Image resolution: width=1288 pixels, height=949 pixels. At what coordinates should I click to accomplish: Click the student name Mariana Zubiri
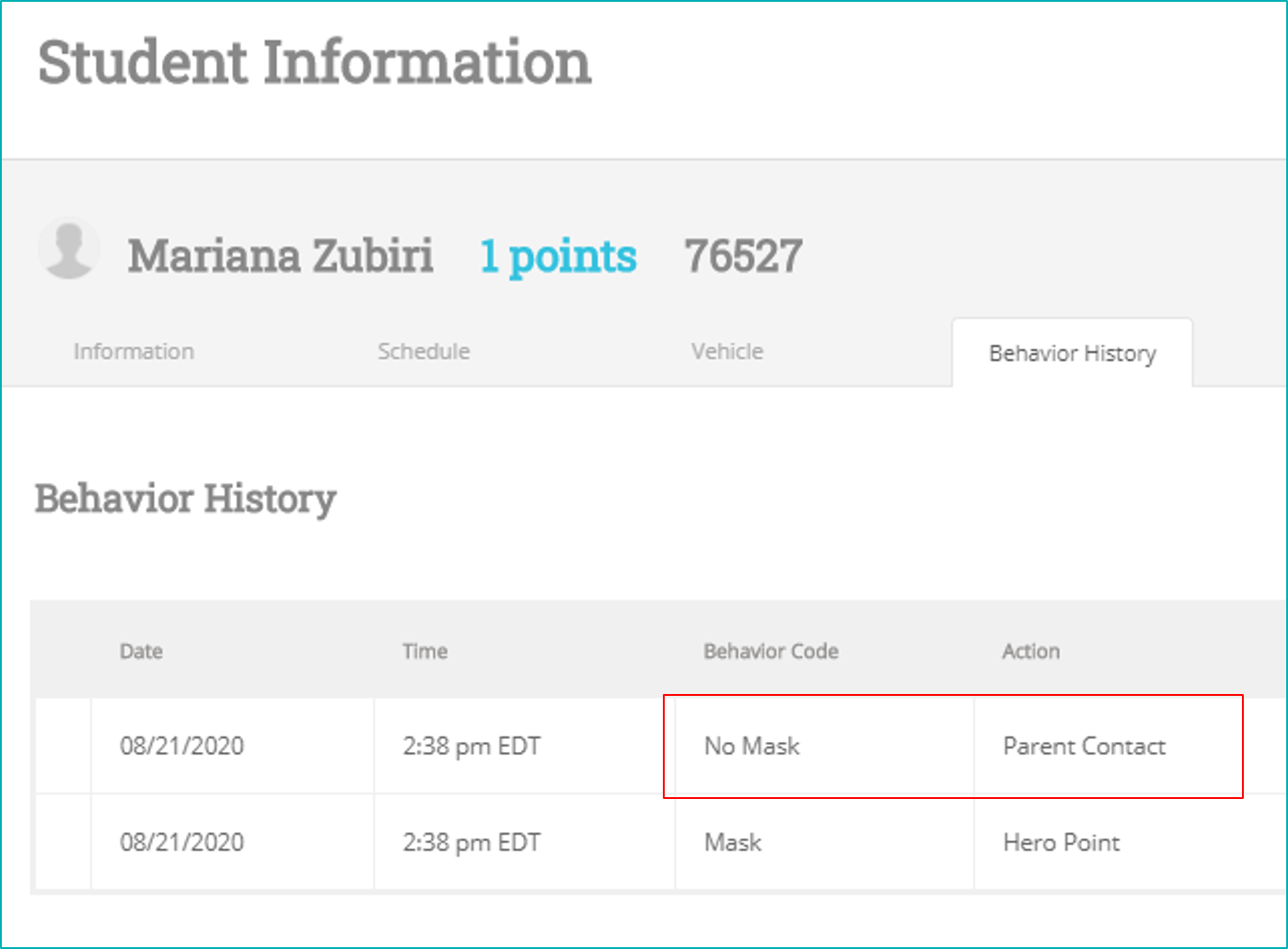click(x=280, y=256)
